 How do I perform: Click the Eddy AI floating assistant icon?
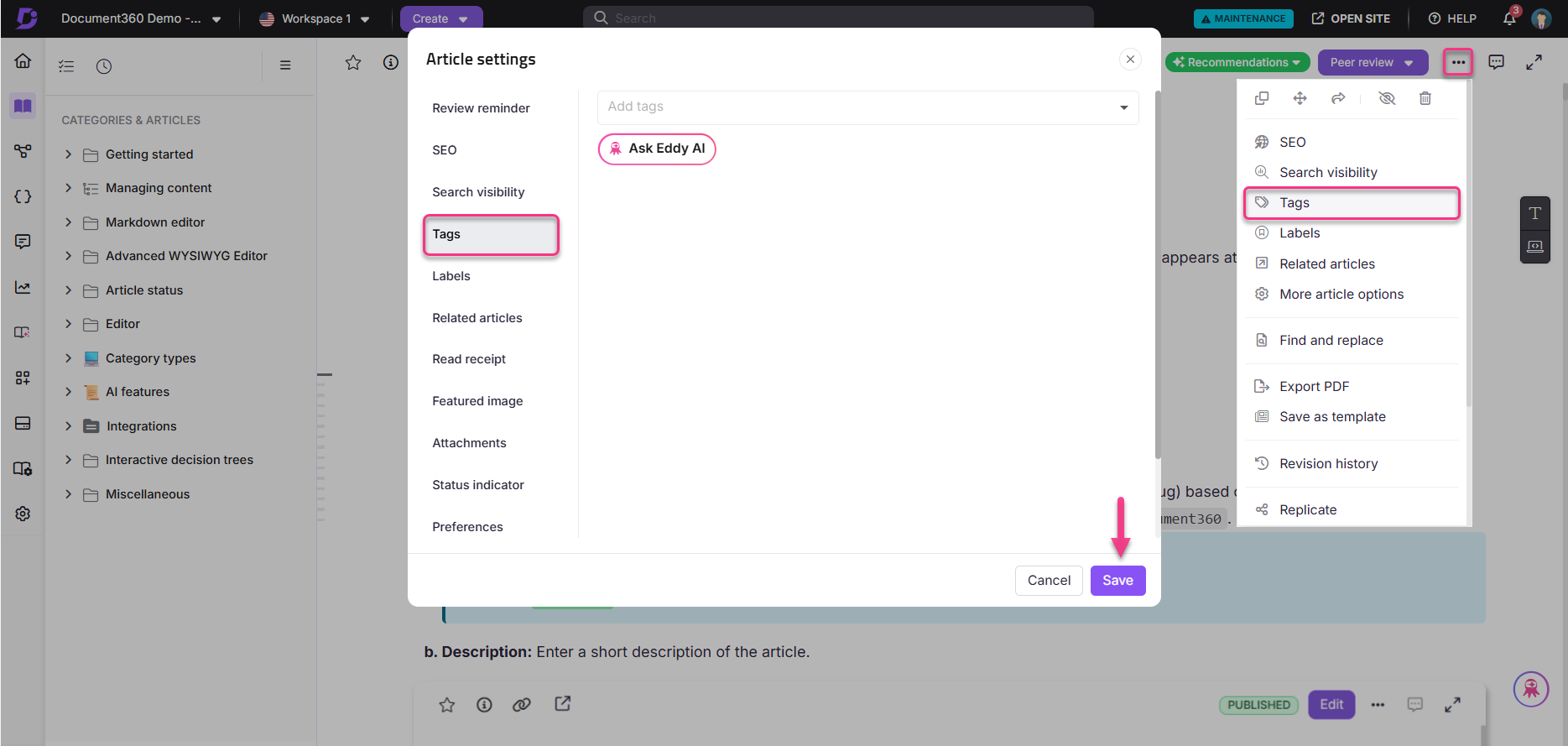point(1531,690)
